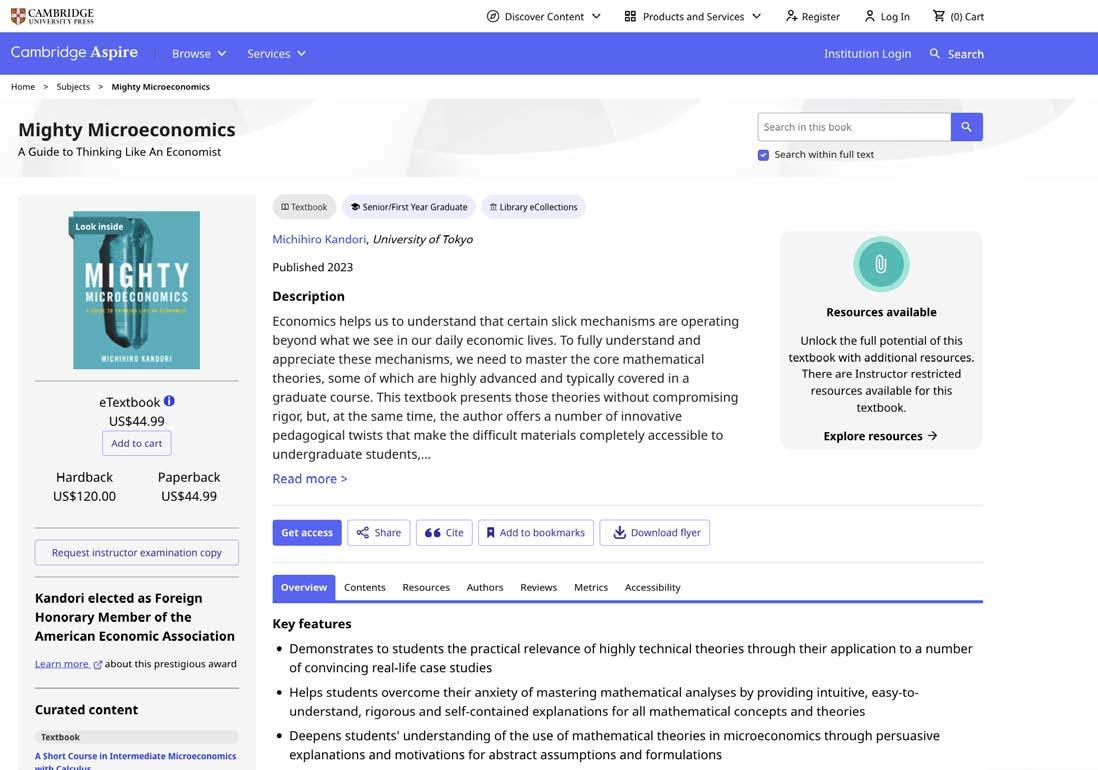Open the shopping cart icon
This screenshot has width=1098, height=770.
(939, 15)
